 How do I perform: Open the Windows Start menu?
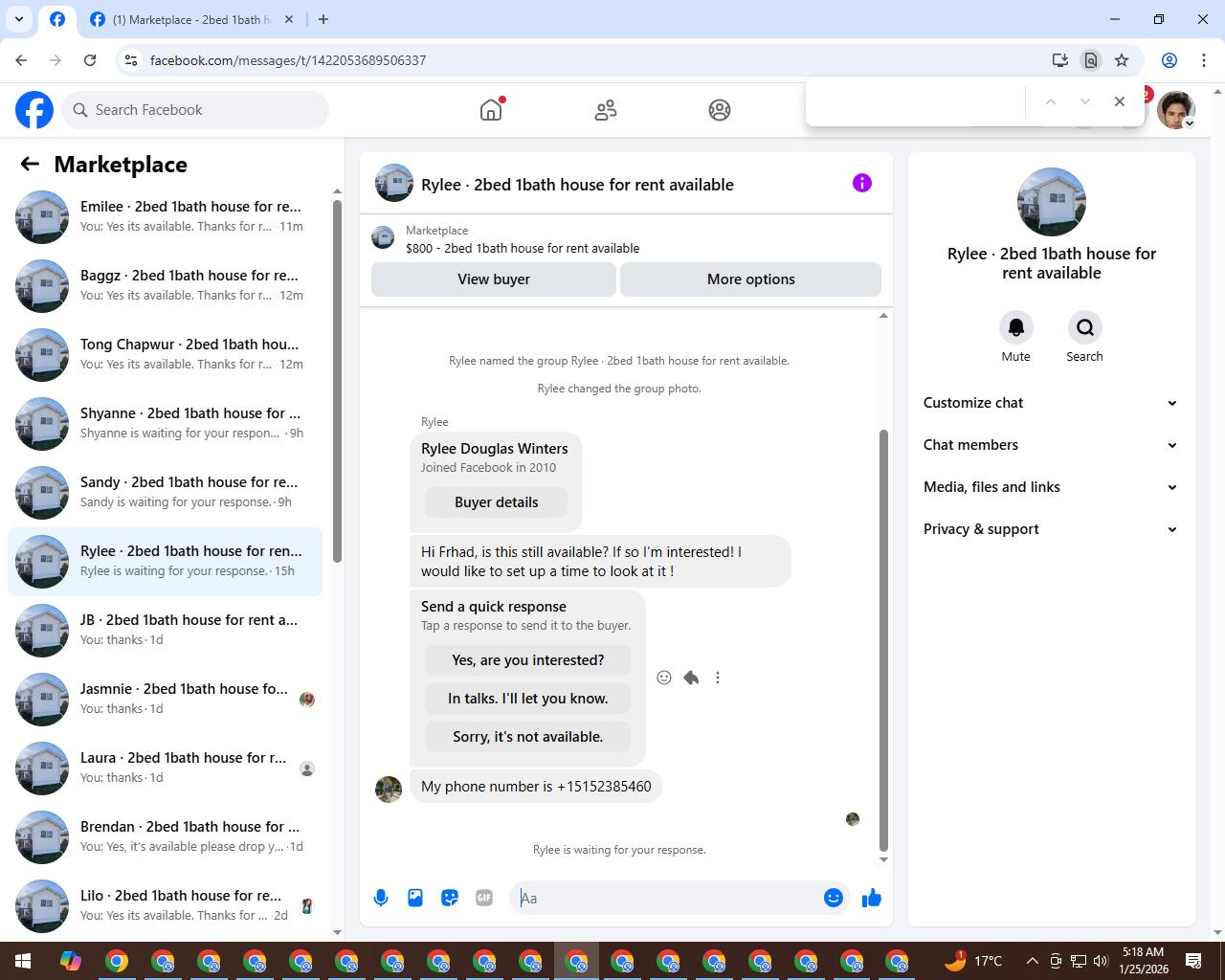[23, 961]
